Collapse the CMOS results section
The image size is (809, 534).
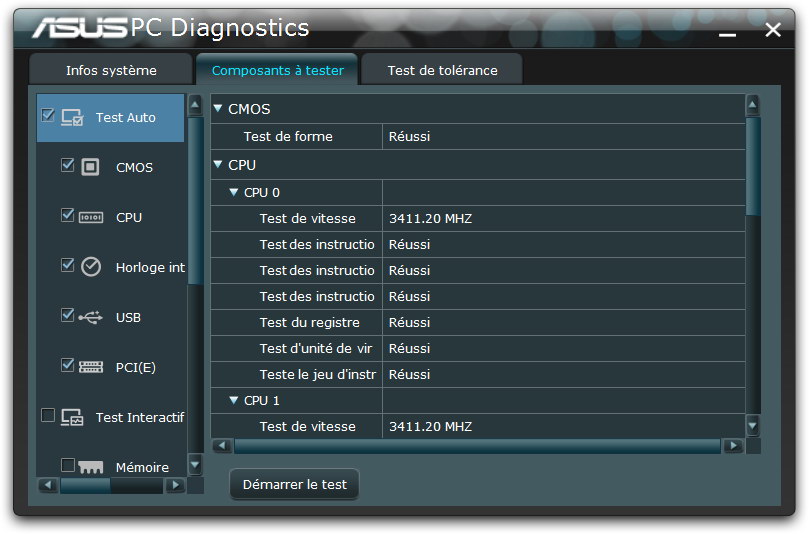tap(218, 108)
